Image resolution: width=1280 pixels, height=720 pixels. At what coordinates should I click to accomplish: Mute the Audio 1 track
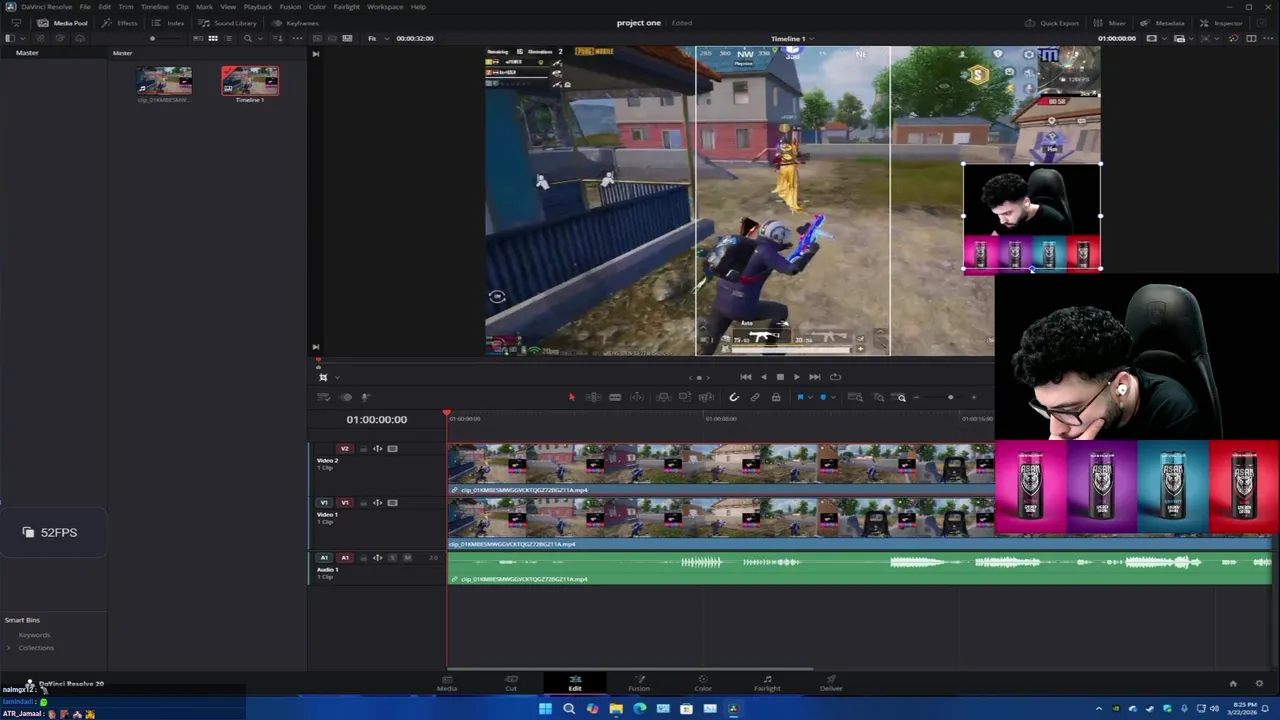pyautogui.click(x=407, y=557)
